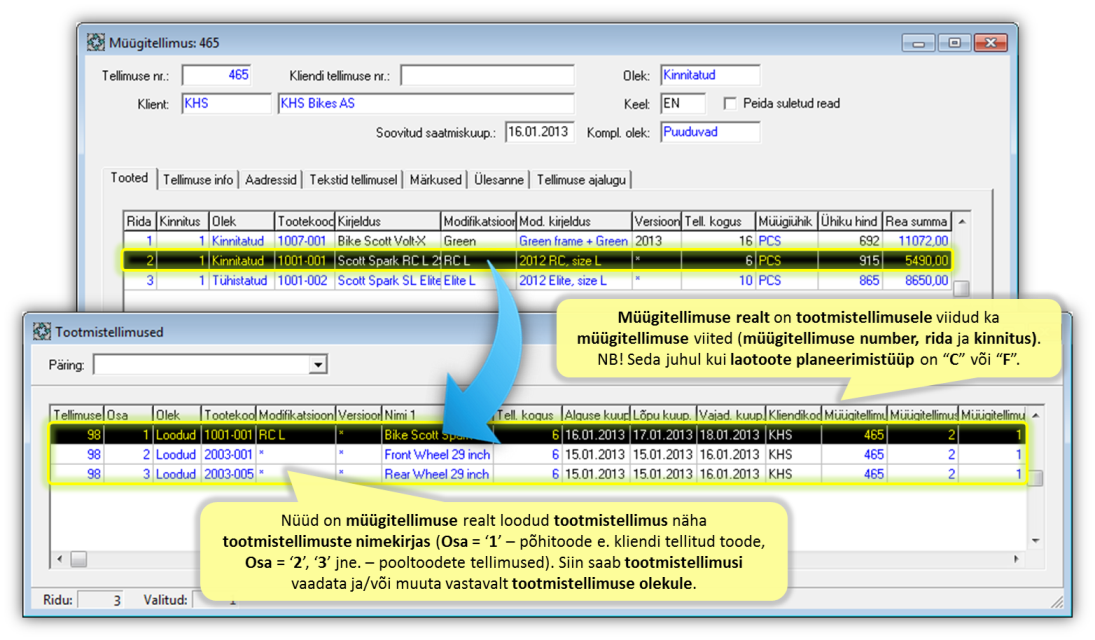The image size is (1095, 640).
Task: Minimize the Müügitellimus window
Action: [918, 43]
